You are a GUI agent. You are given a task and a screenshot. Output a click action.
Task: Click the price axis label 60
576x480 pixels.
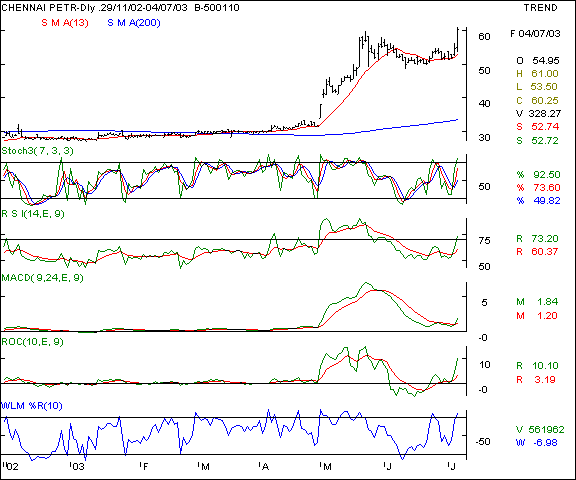point(485,37)
